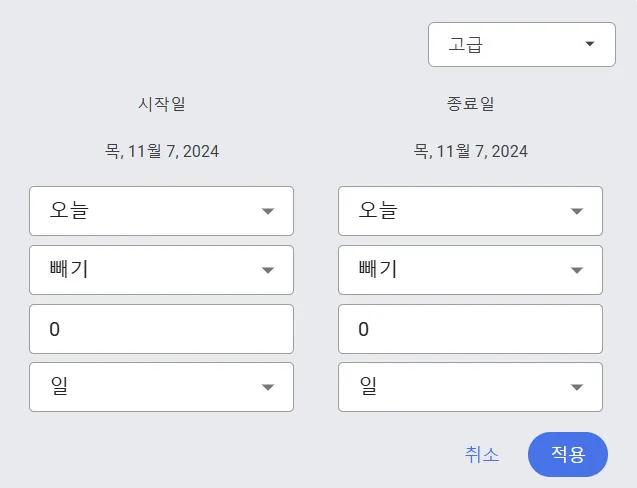Click the end date text under 종료일
The width and height of the screenshot is (637, 488).
tap(471, 152)
